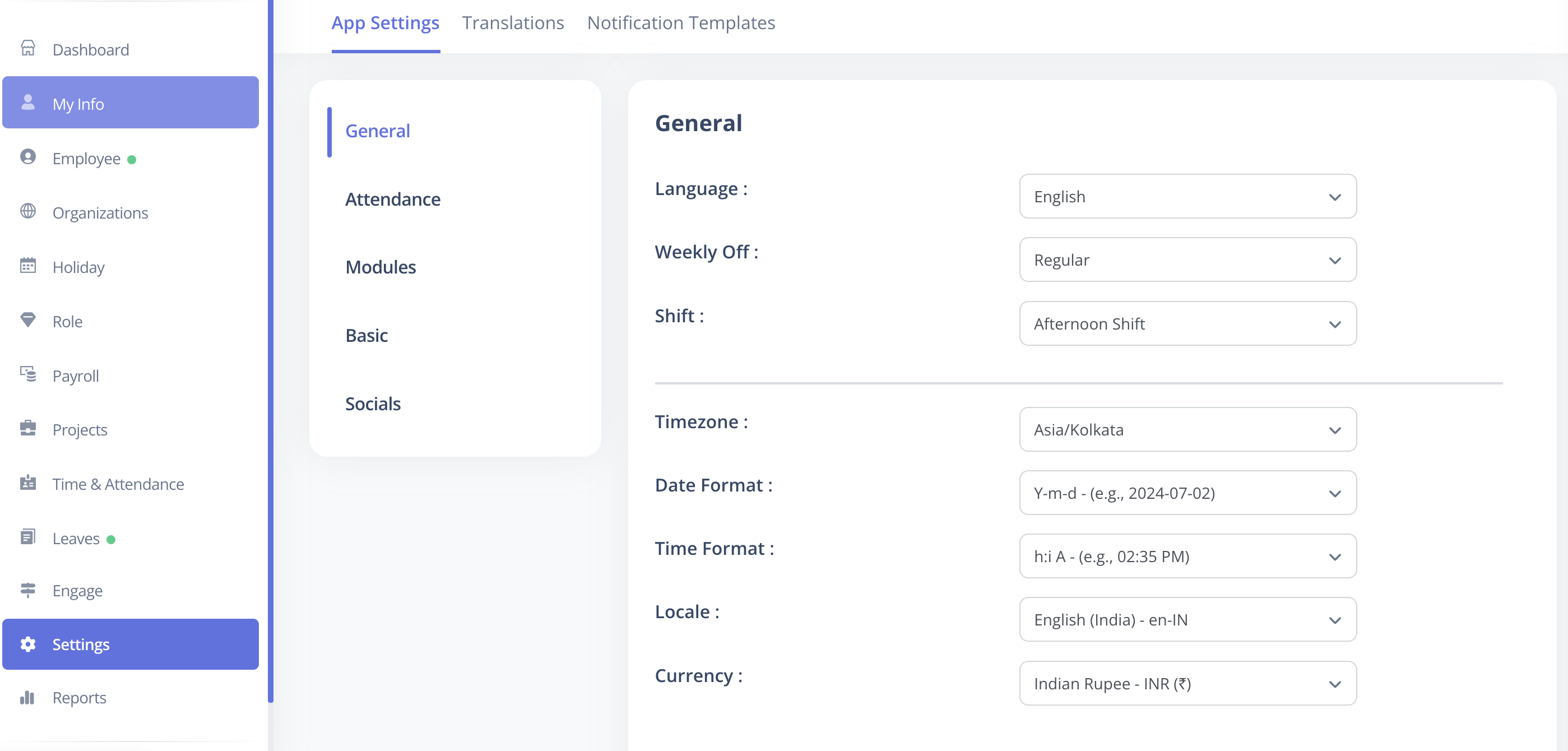Click the Engage signpost icon
1568x751 pixels.
(28, 590)
